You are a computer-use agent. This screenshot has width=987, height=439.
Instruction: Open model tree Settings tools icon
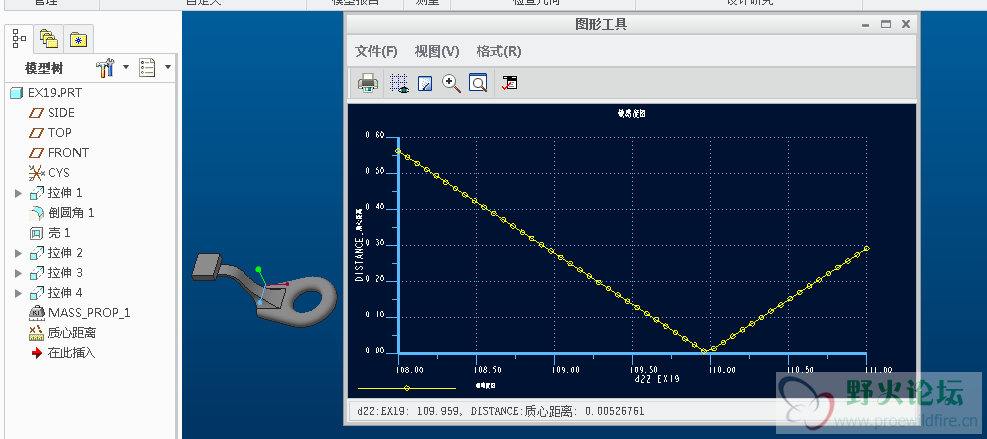(x=105, y=67)
